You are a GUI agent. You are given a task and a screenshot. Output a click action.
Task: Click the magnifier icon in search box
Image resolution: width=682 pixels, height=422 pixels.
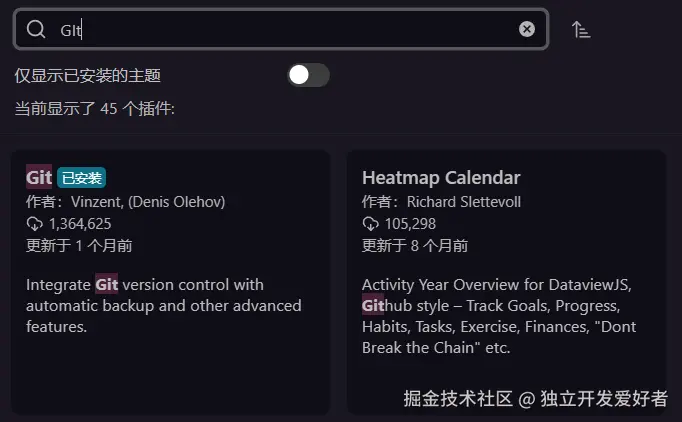(x=36, y=29)
